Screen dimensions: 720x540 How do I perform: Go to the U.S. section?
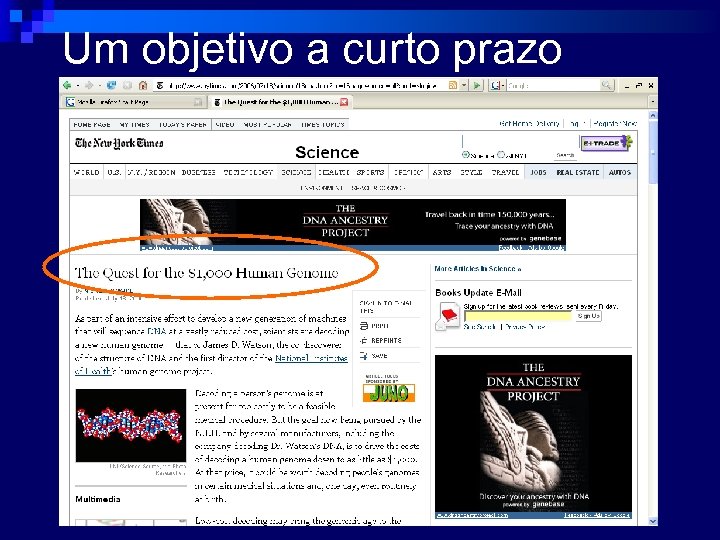coord(114,172)
